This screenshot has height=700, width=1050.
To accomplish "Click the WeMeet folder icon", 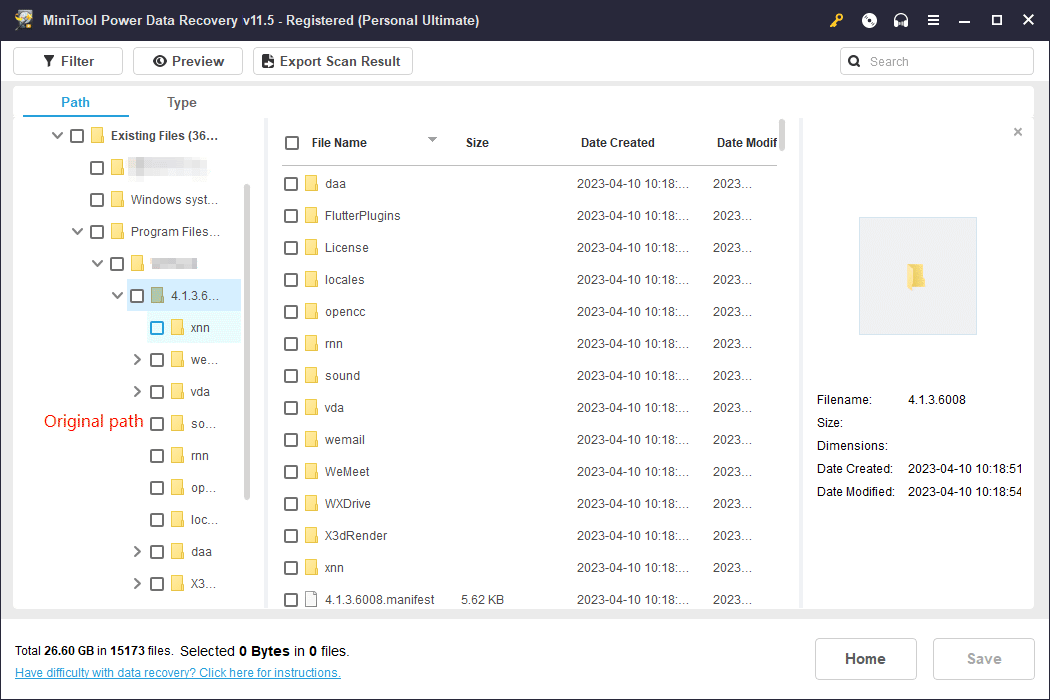I will 311,472.
